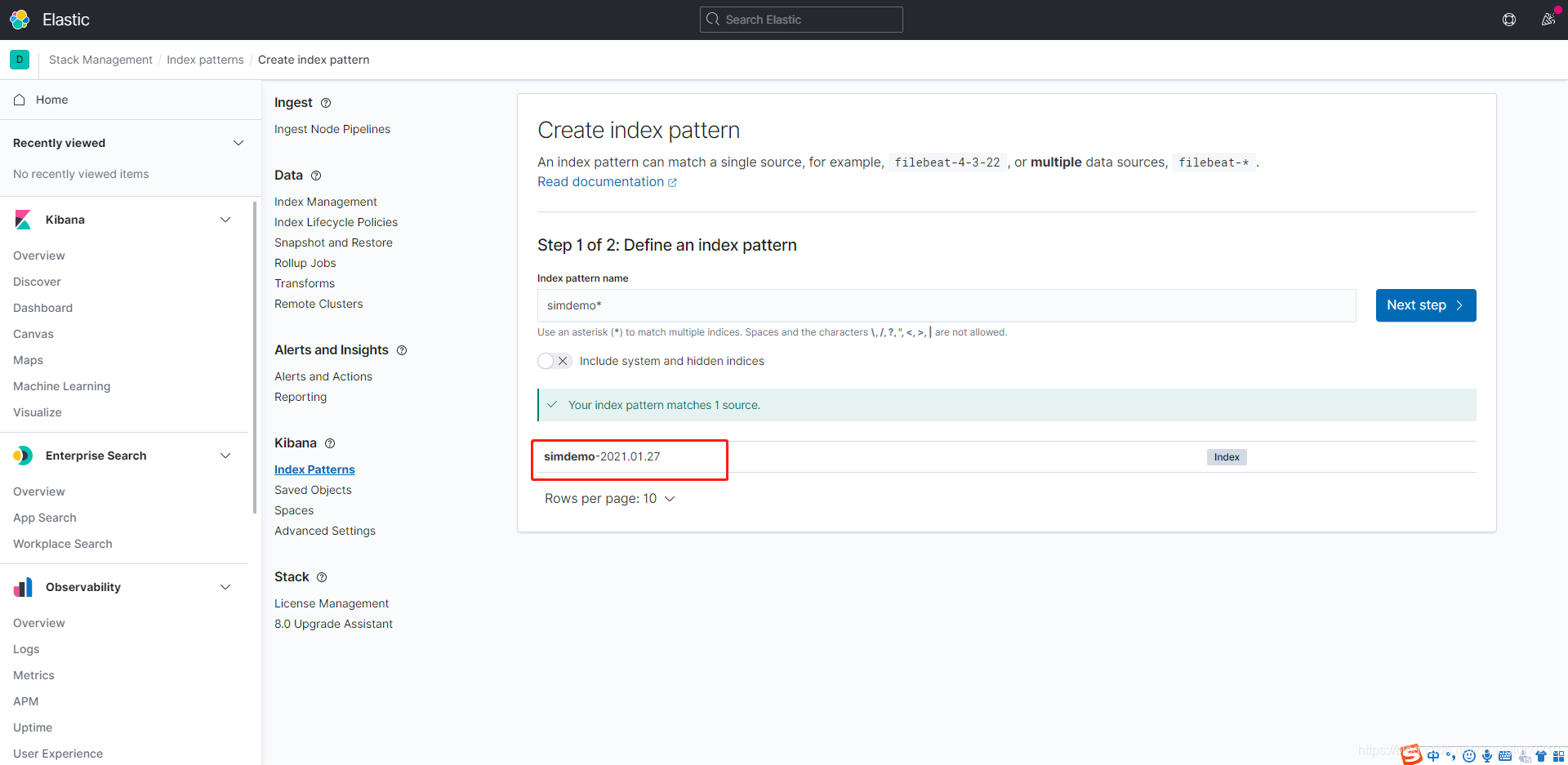Click the Kibana logo in sidebar
This screenshot has width=1568, height=765.
(23, 220)
